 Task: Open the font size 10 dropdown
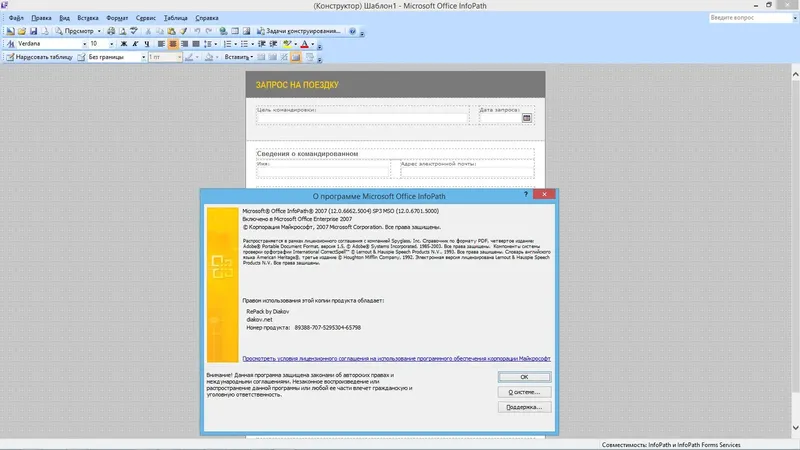click(112, 44)
